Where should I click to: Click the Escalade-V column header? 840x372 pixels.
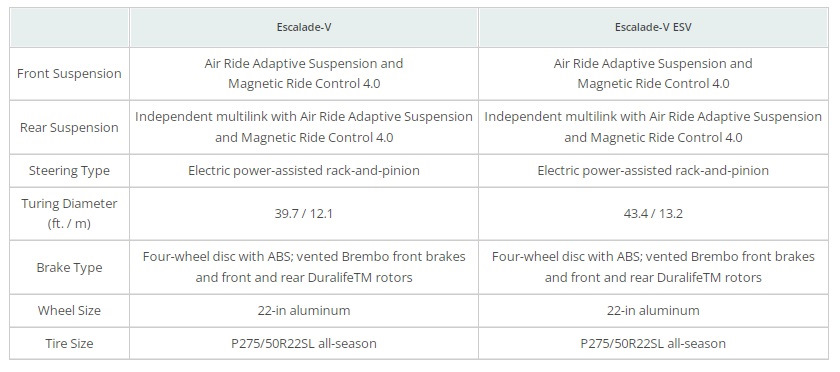coord(304,27)
